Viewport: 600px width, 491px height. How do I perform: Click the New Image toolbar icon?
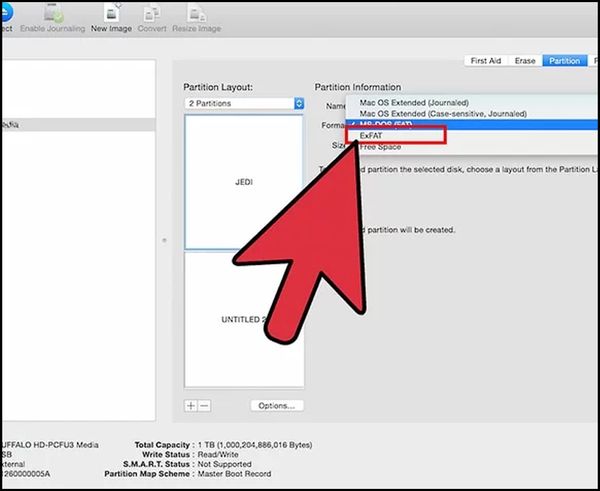[112, 15]
